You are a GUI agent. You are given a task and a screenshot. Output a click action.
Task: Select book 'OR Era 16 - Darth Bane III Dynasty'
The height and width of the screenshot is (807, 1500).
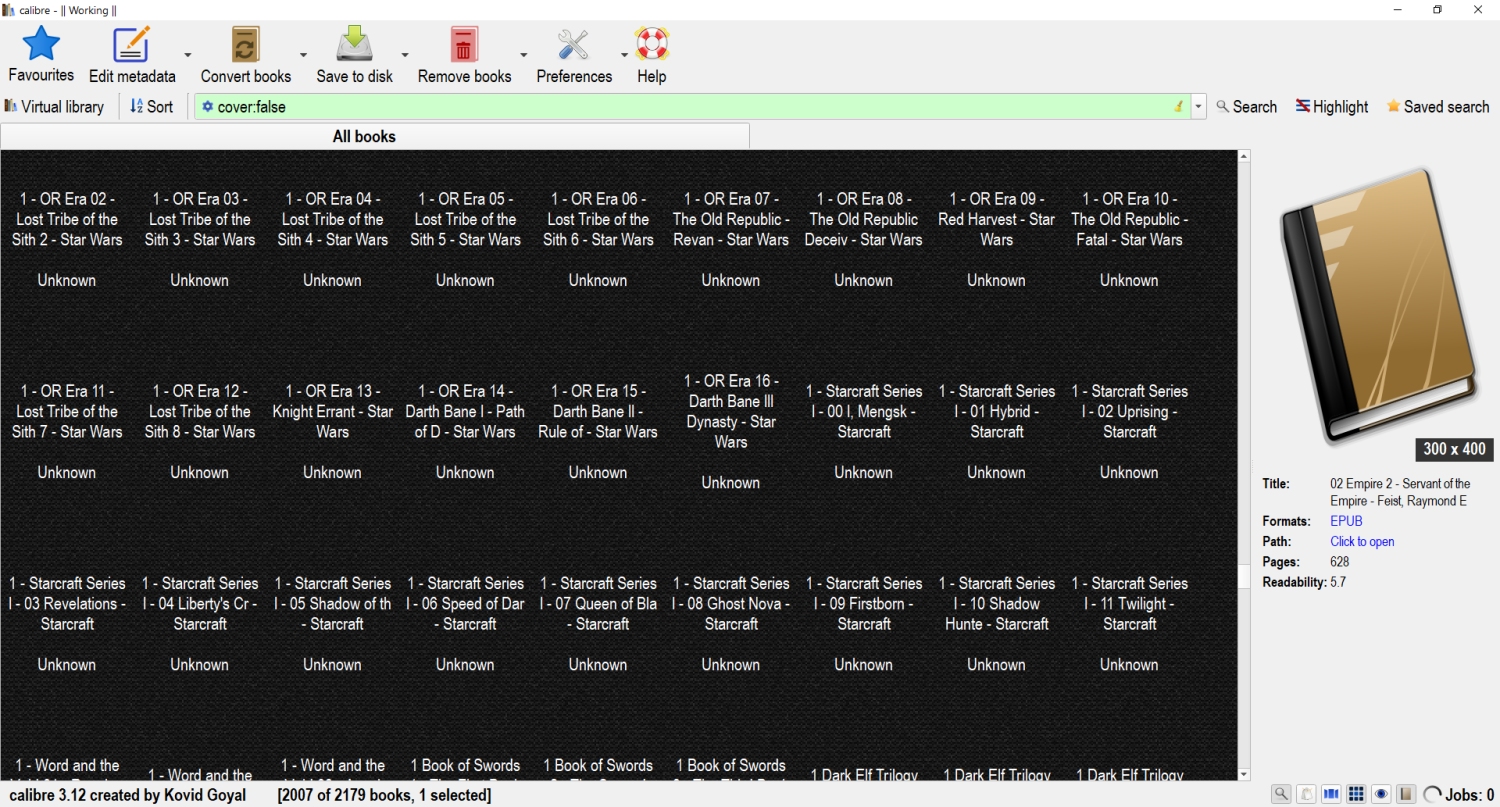coord(731,431)
